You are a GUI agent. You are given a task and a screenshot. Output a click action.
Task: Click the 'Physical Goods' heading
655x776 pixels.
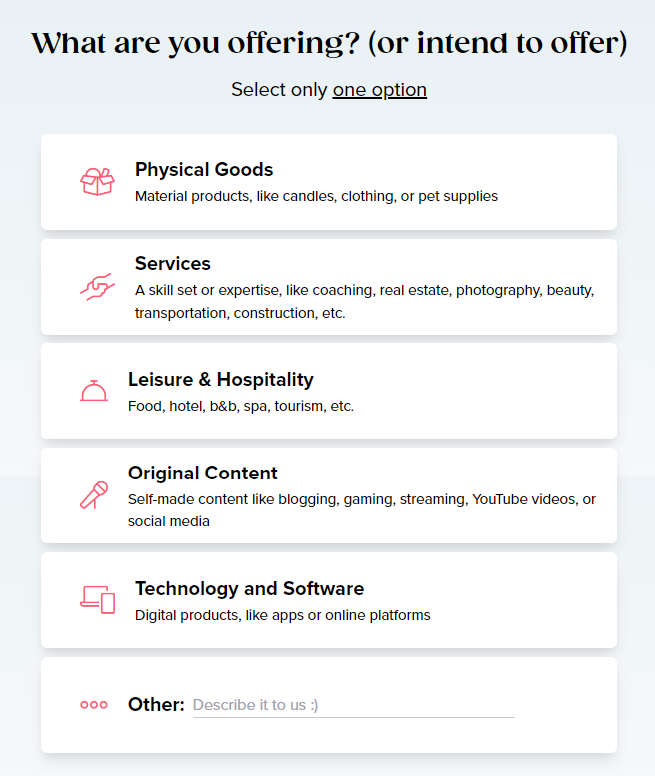204,169
